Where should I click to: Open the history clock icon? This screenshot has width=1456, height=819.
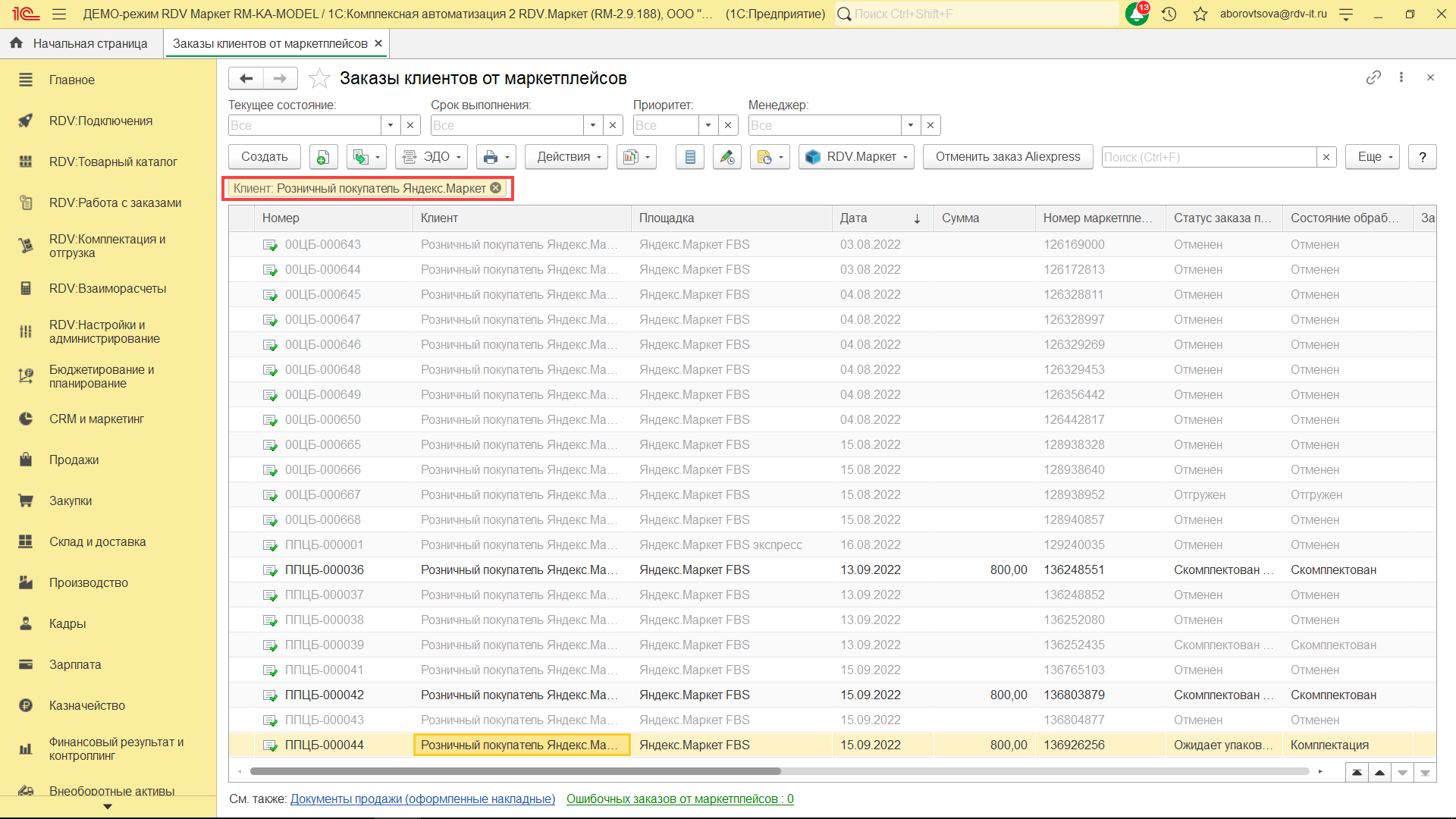point(1169,14)
